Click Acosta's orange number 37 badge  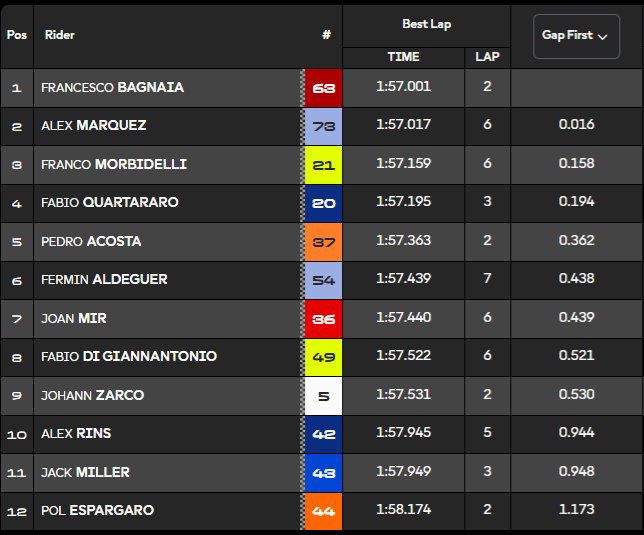[x=323, y=241]
